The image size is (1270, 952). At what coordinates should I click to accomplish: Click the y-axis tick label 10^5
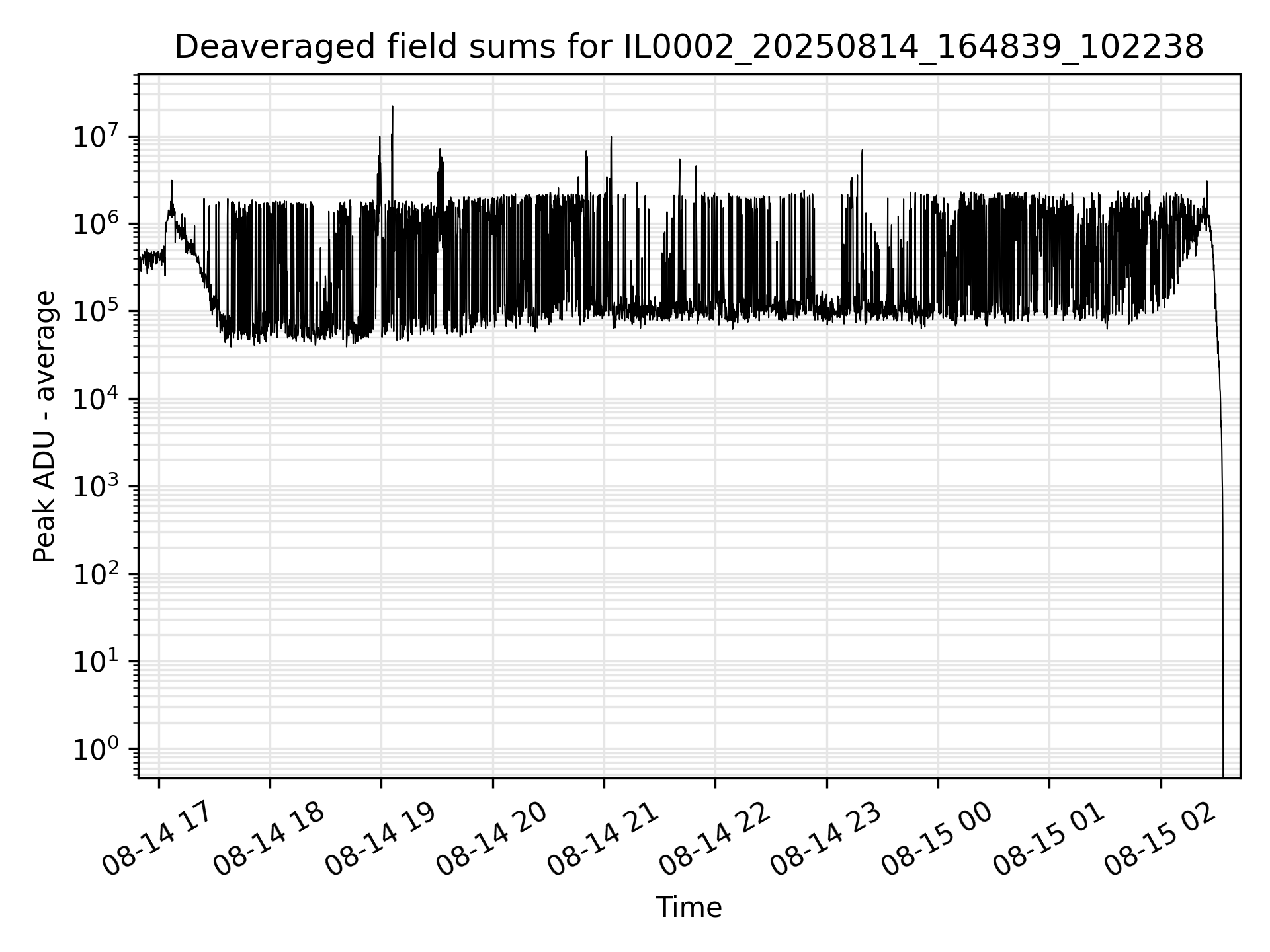pyautogui.click(x=97, y=312)
